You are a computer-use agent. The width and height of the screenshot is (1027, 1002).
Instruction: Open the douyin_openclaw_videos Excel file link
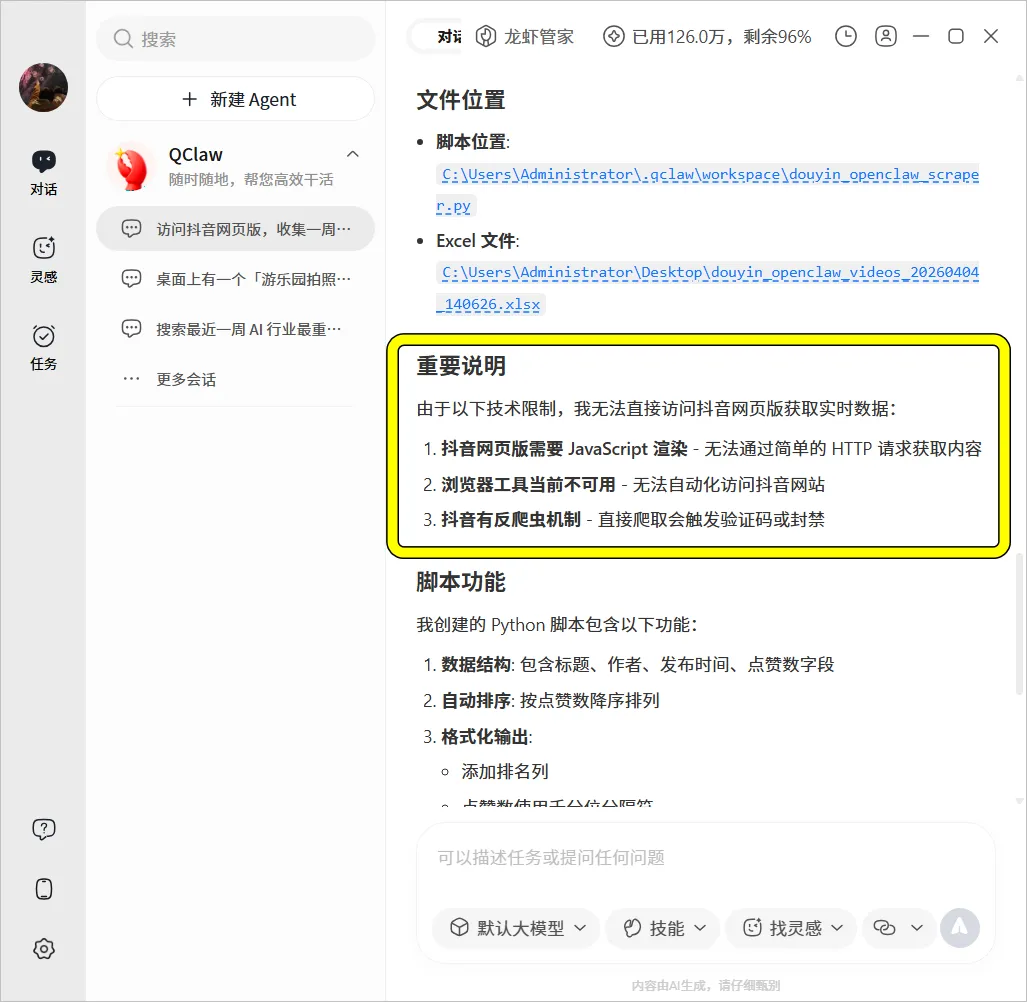click(707, 288)
